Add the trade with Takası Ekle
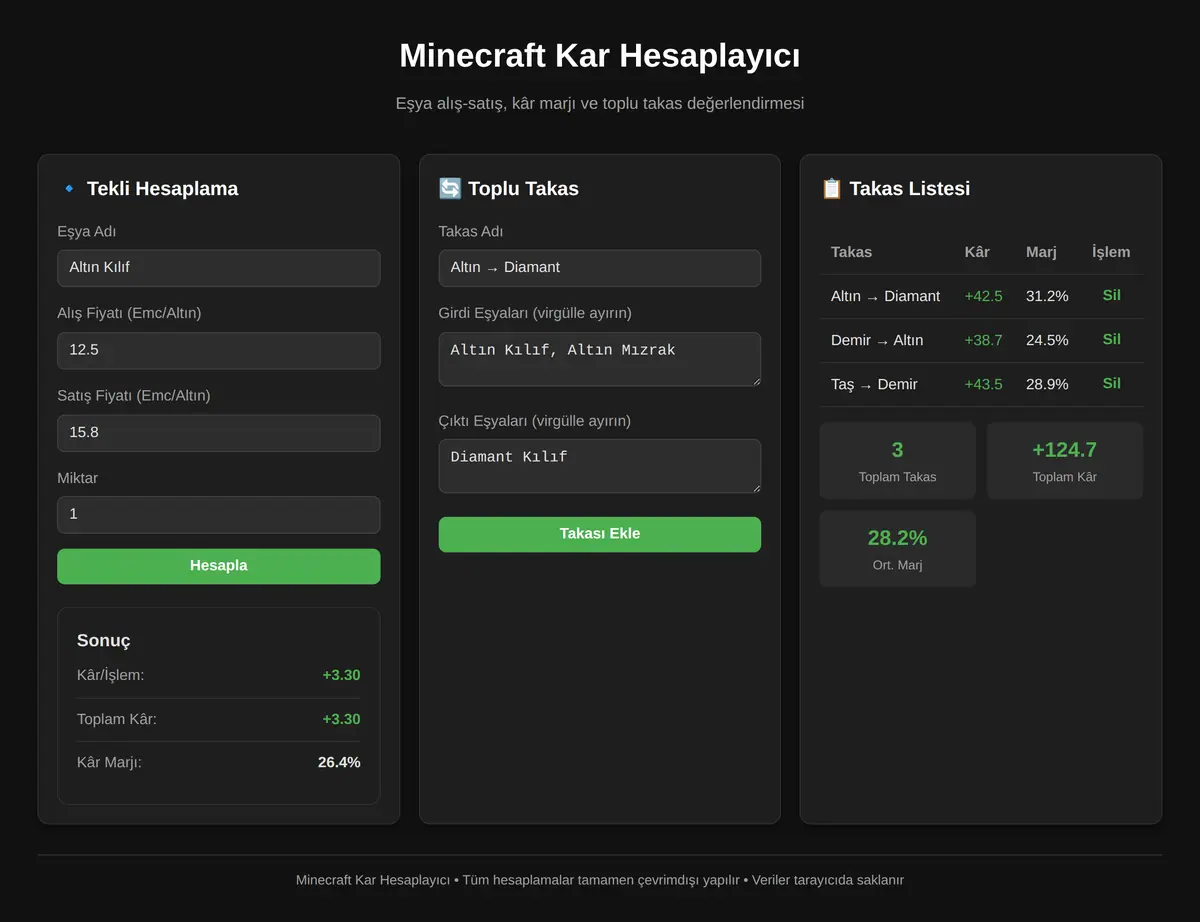The image size is (1200, 922). click(x=599, y=534)
